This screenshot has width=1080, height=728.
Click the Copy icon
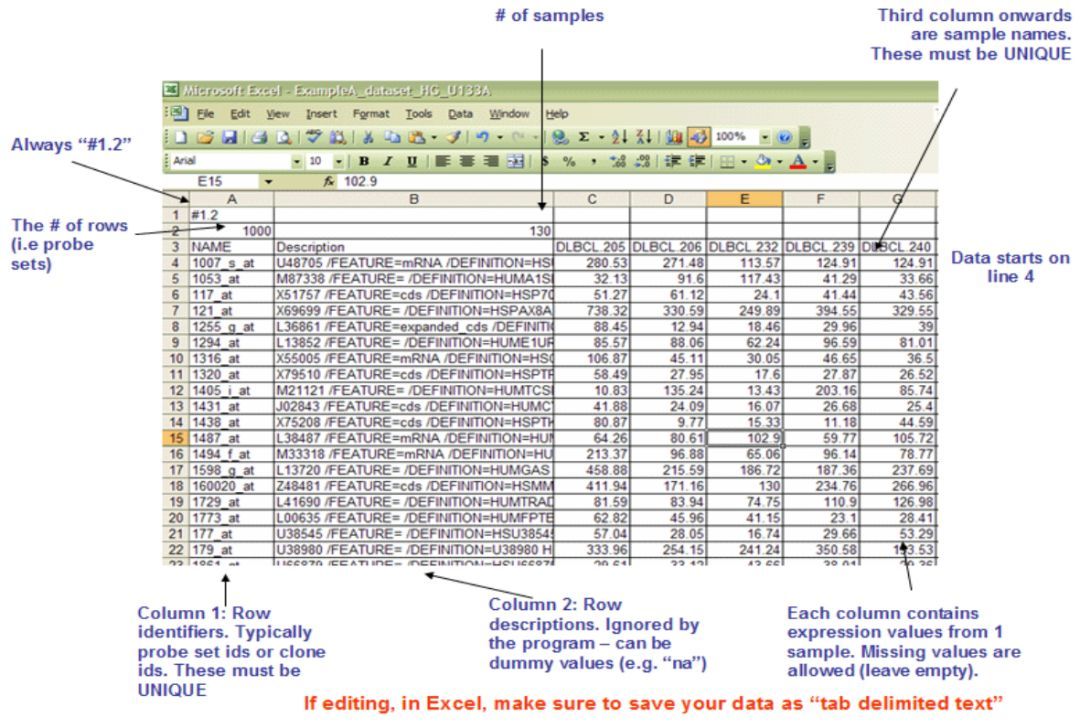pyautogui.click(x=392, y=137)
